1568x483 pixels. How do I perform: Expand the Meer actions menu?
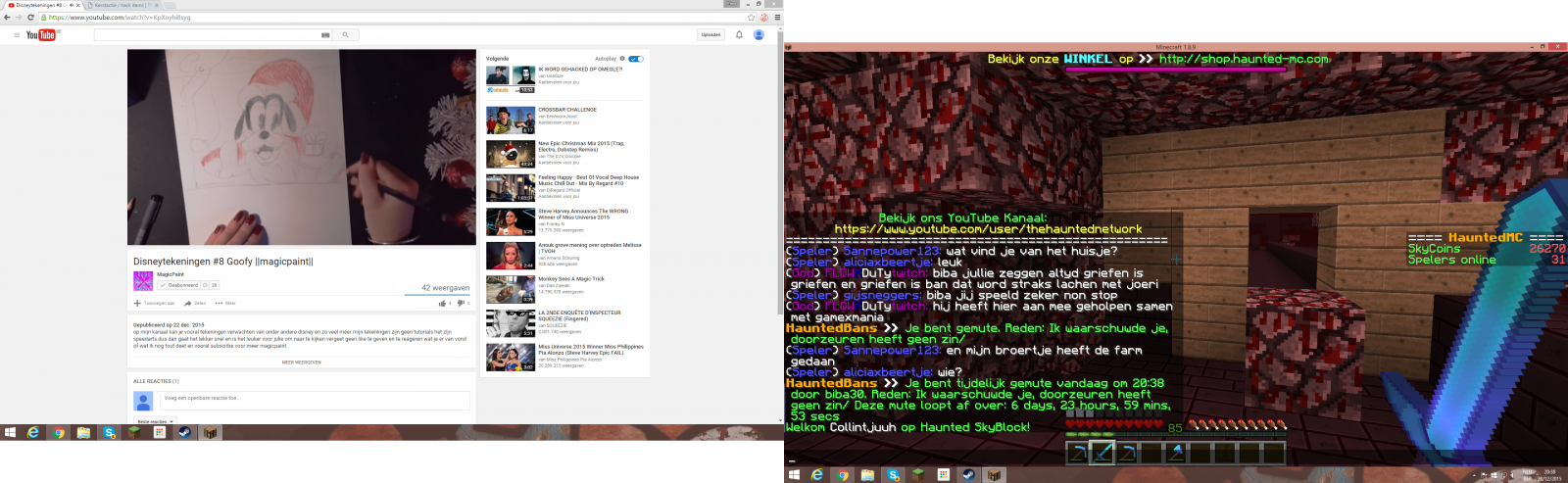point(225,303)
